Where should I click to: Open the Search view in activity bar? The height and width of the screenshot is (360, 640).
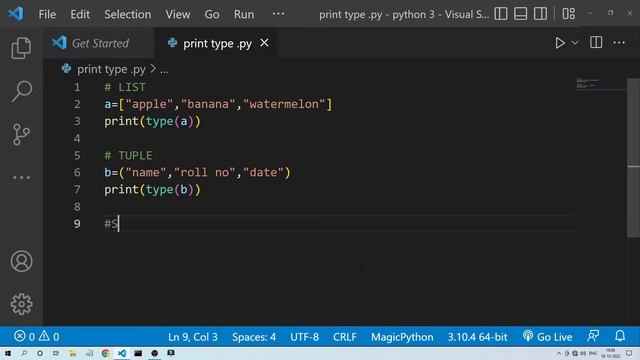(x=21, y=91)
